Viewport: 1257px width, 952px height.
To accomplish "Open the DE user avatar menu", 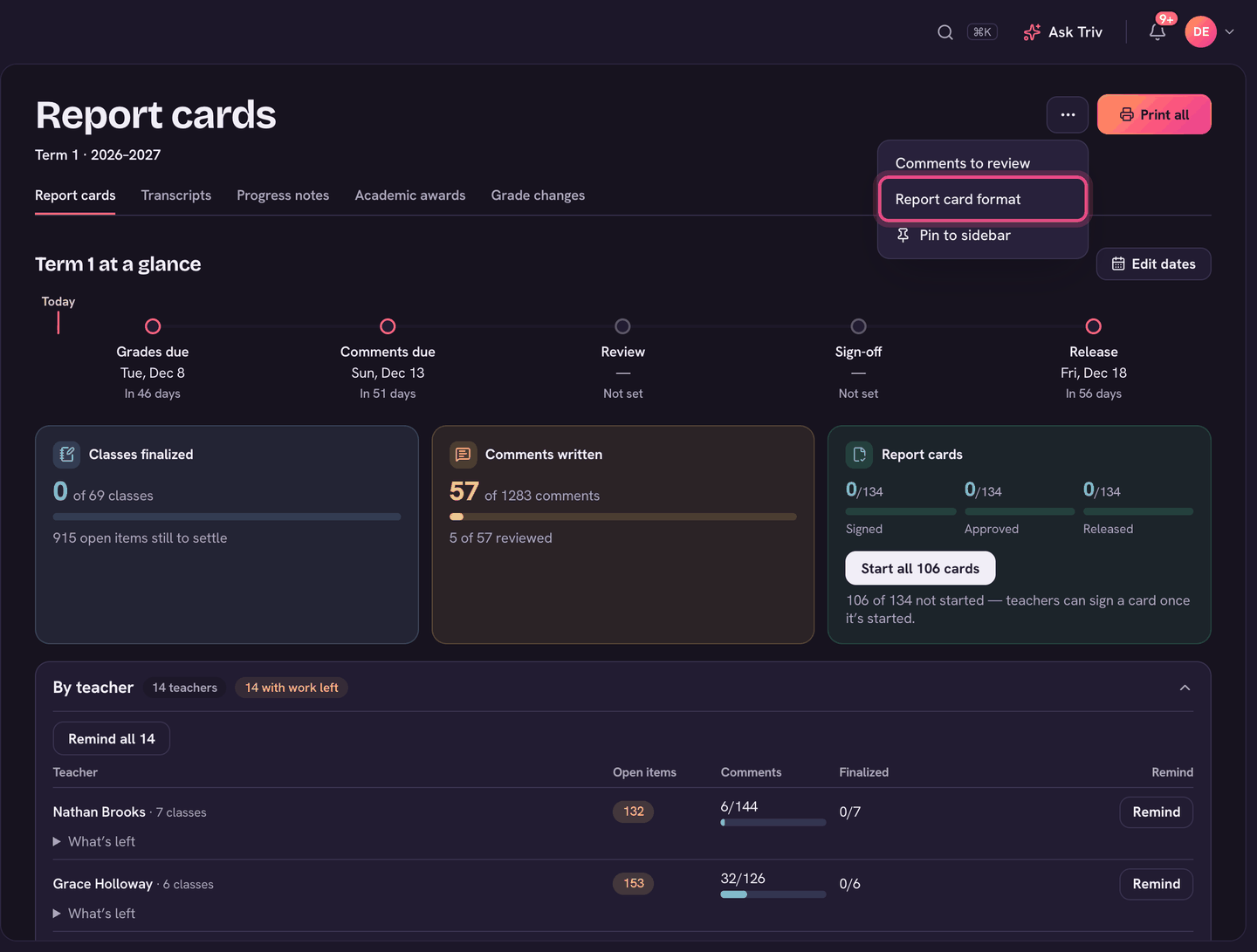I will tap(1201, 31).
